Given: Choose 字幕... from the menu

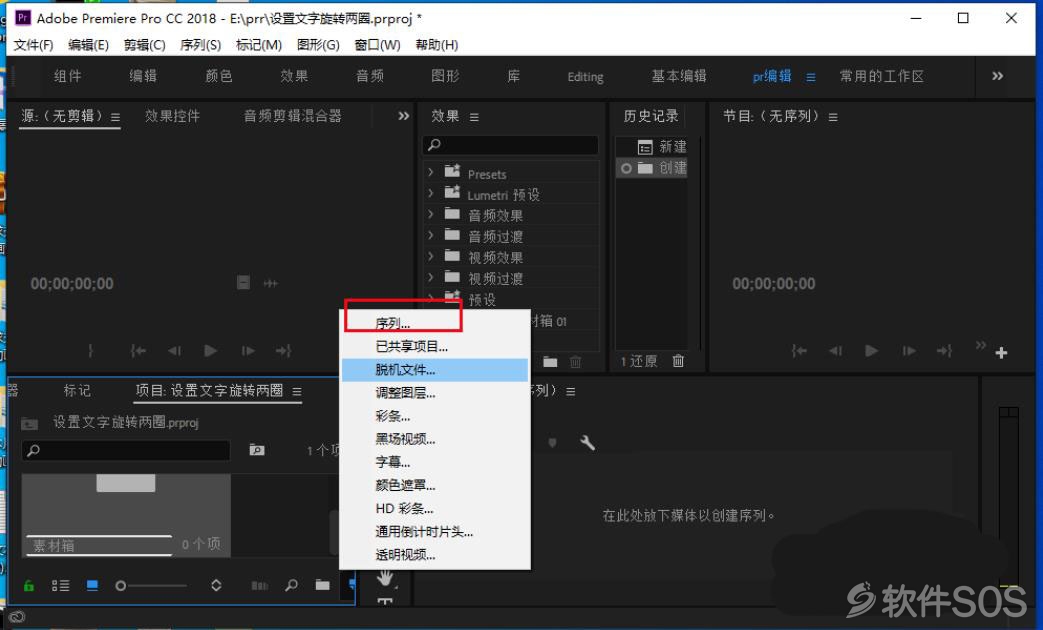Looking at the screenshot, I should (x=434, y=462).
